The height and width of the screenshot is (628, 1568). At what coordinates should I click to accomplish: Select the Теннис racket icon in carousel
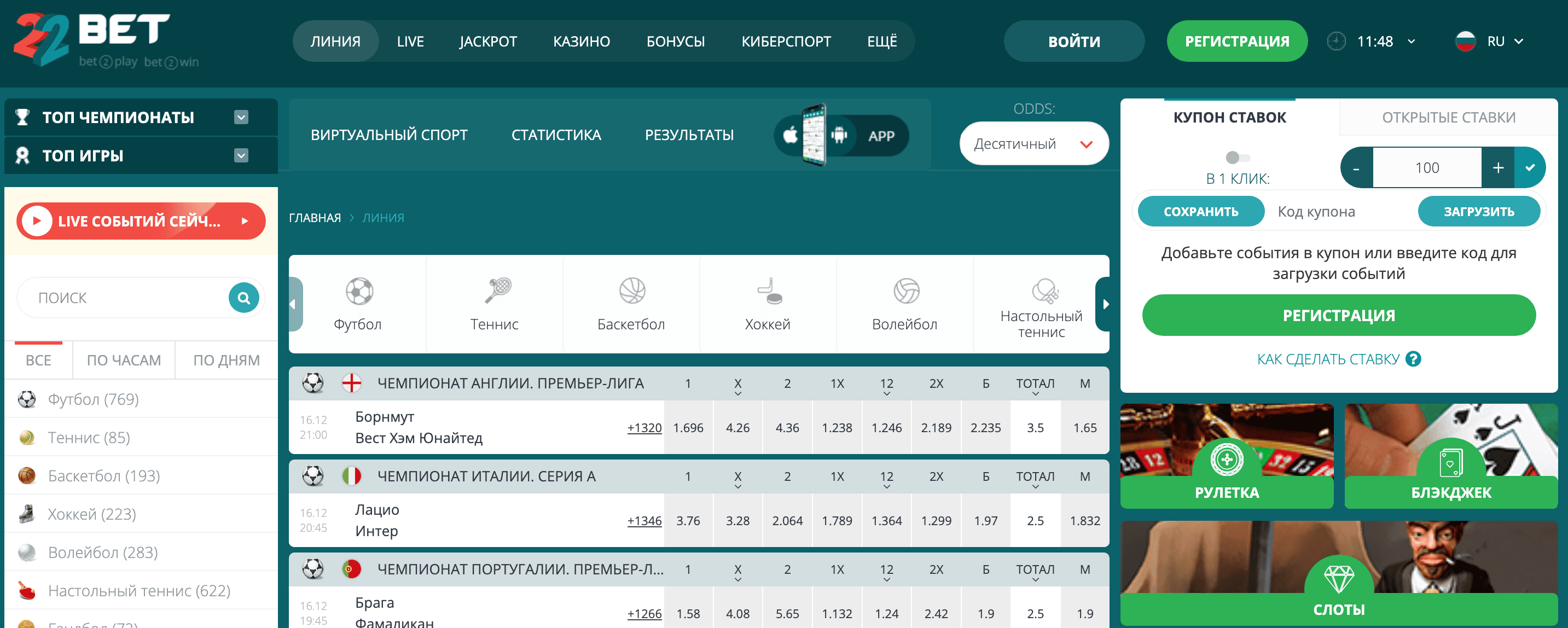coord(497,290)
